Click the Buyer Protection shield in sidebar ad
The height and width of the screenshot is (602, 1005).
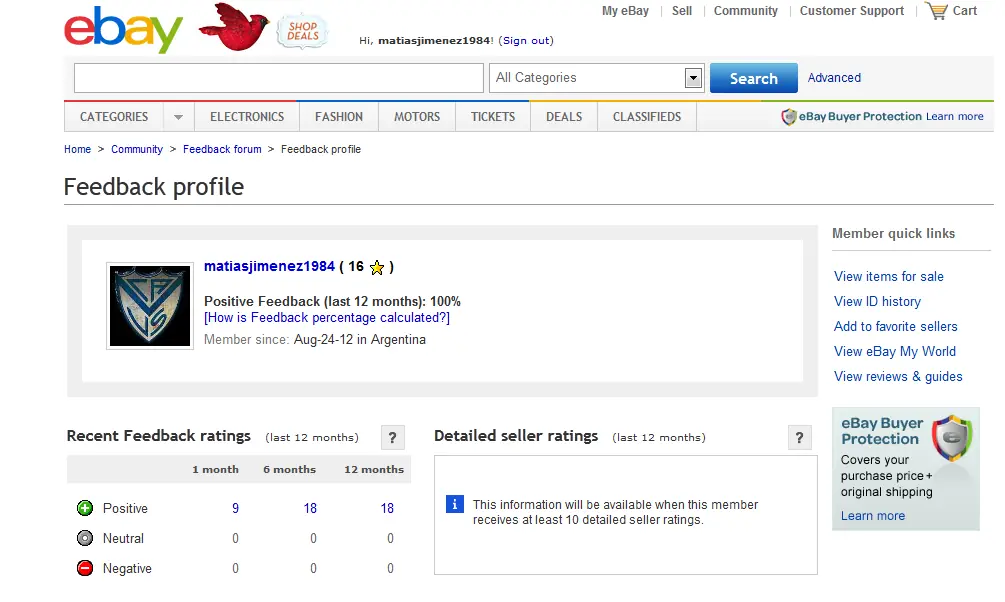tap(952, 437)
